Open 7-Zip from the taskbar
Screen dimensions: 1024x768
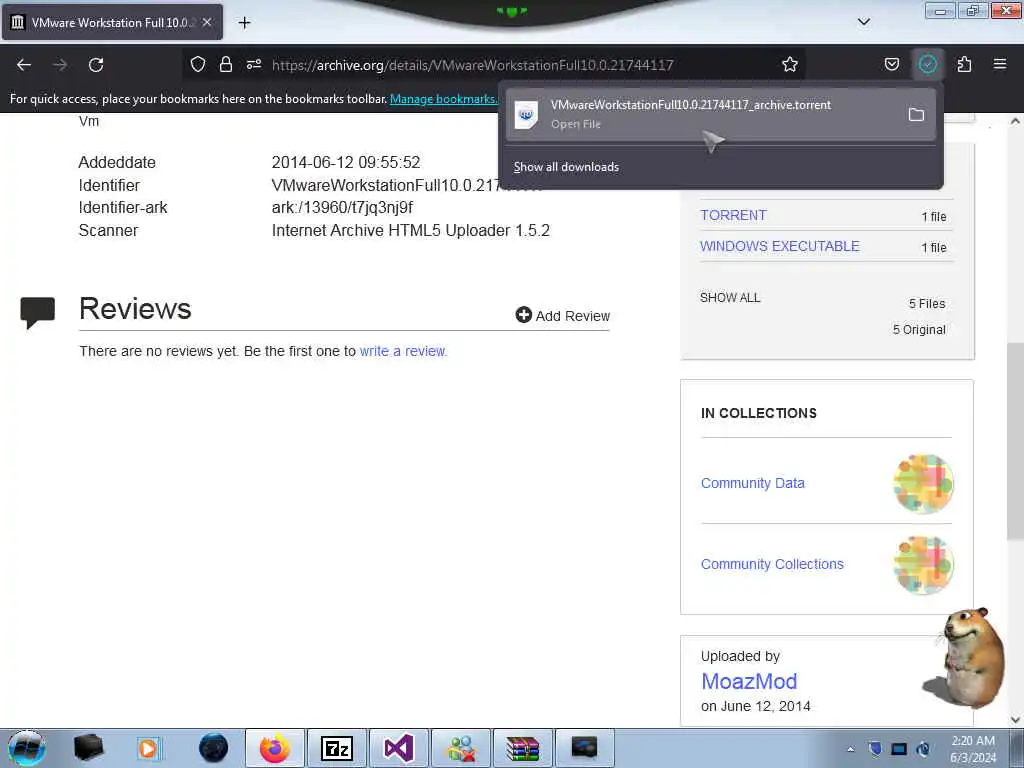pos(336,748)
